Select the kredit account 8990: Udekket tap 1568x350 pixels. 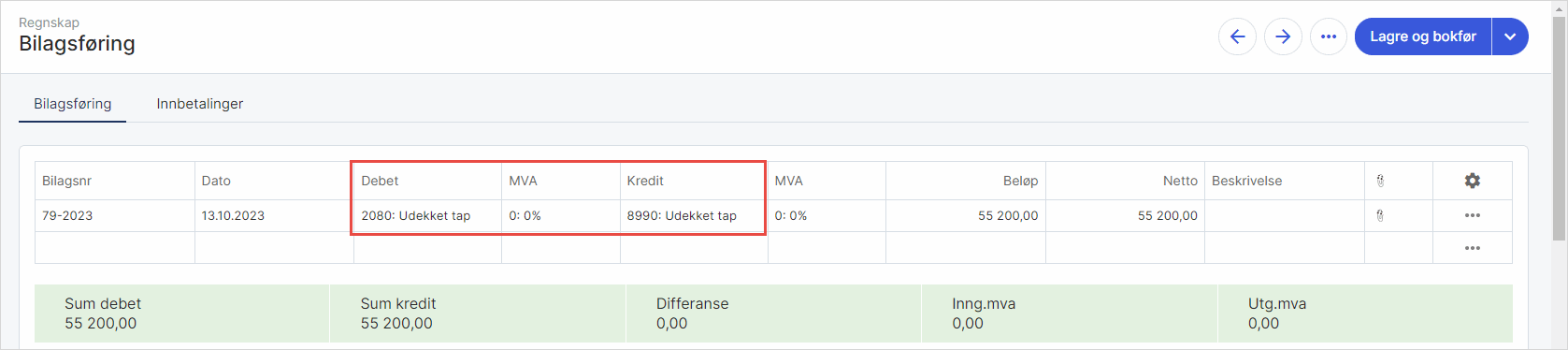(694, 215)
